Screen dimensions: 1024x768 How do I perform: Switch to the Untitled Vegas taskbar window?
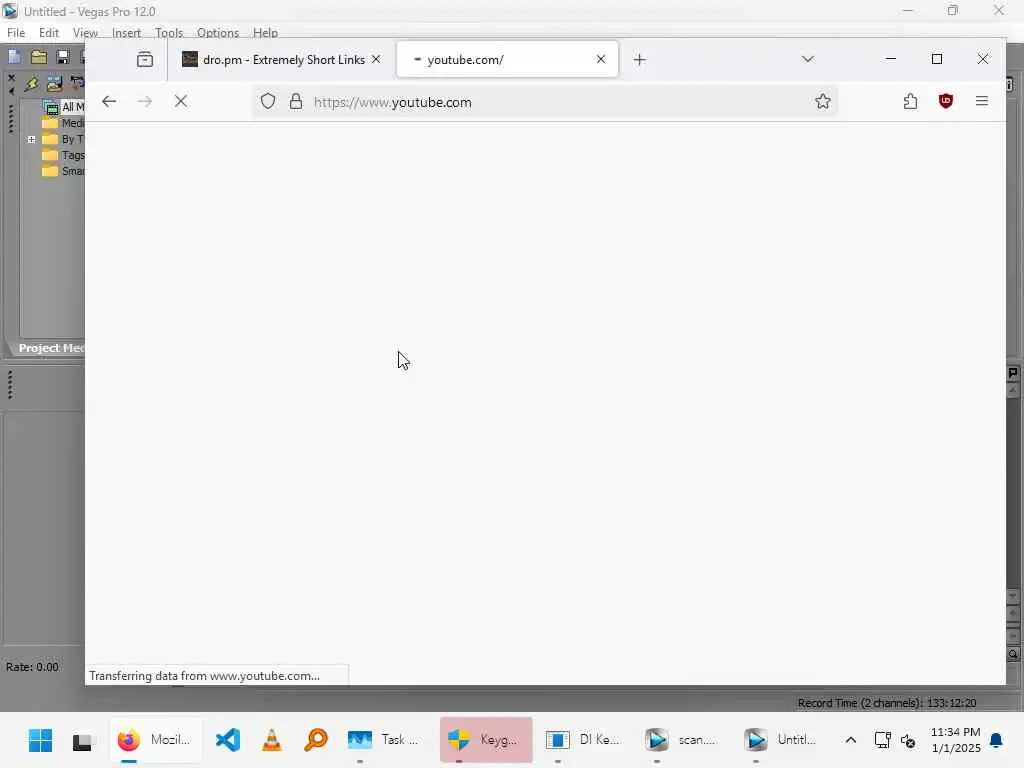point(781,740)
